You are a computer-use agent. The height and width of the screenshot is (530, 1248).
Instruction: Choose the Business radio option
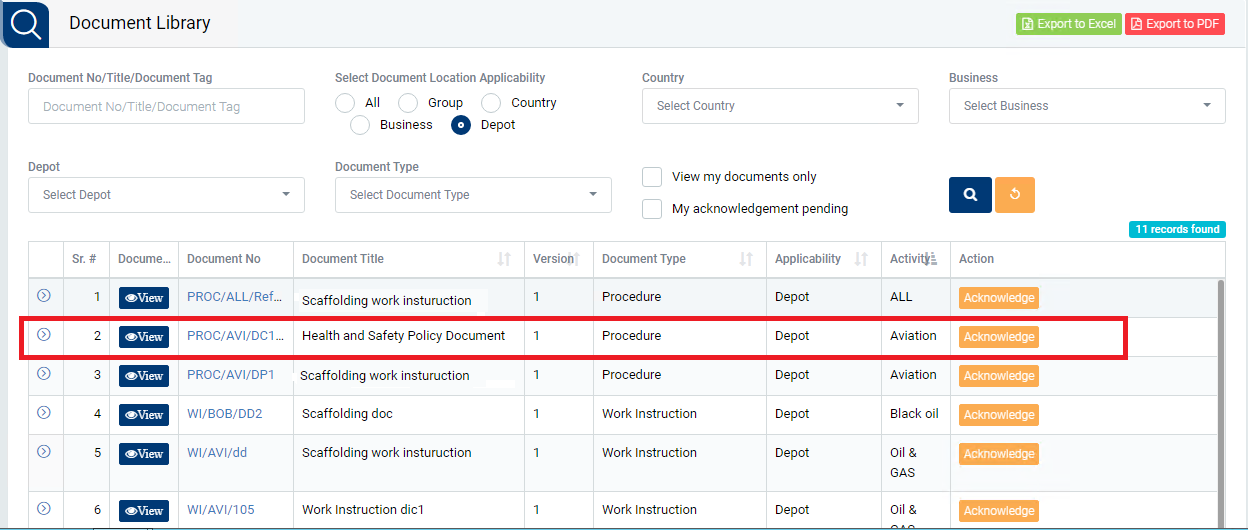(360, 125)
